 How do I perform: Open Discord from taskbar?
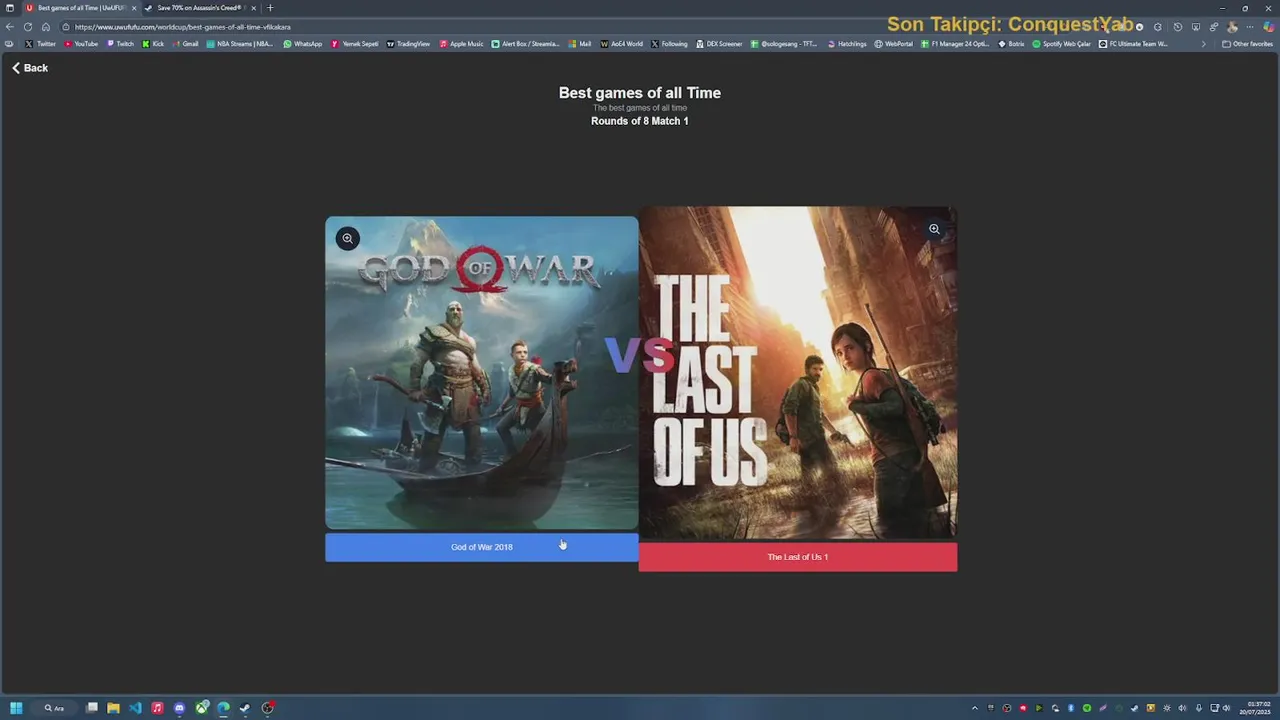(x=179, y=708)
